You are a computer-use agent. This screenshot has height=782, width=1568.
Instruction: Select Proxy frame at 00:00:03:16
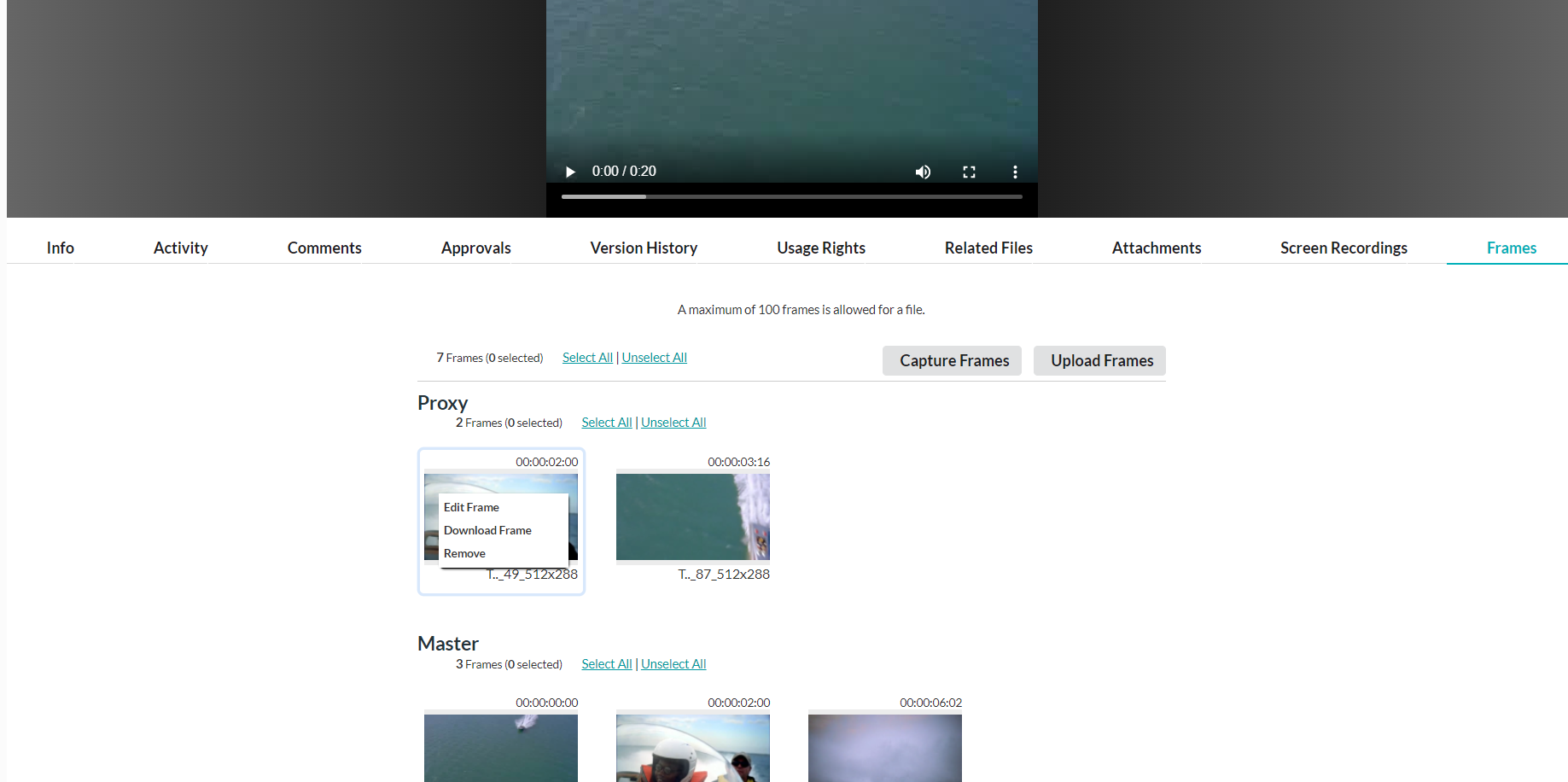pos(692,517)
